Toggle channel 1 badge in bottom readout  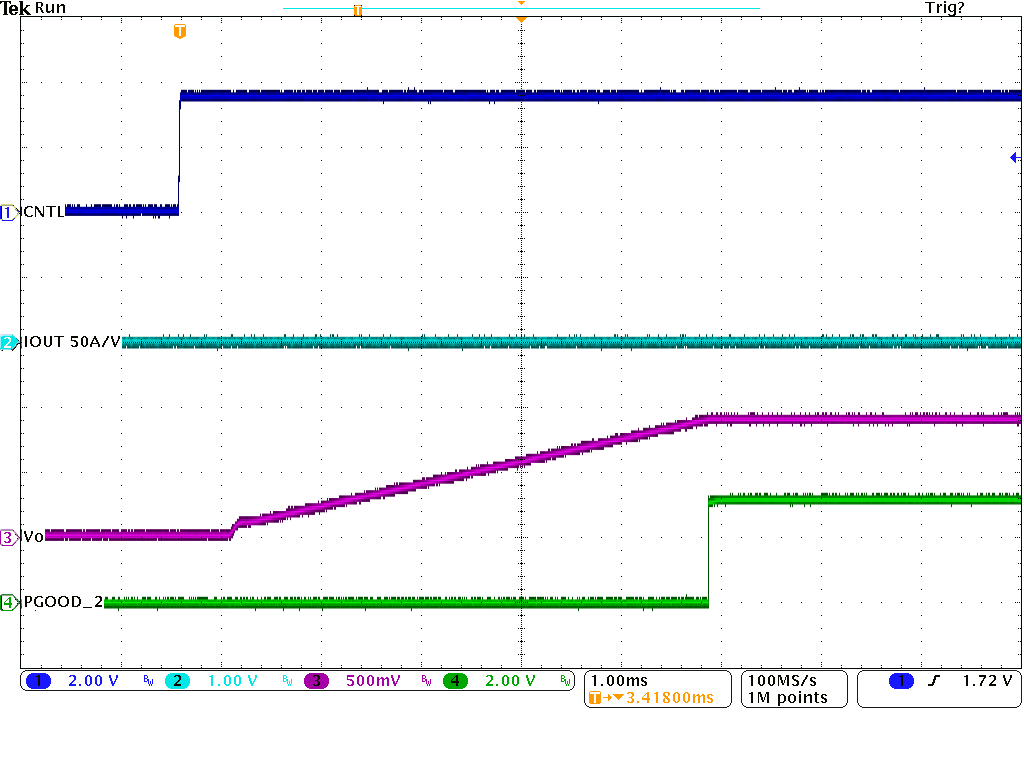(x=38, y=681)
